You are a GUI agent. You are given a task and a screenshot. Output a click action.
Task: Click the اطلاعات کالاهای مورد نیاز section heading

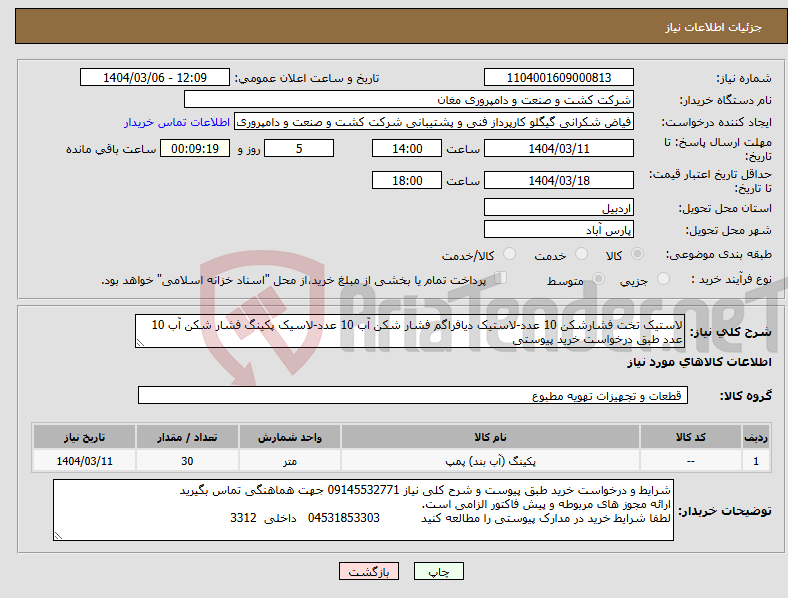click(699, 362)
